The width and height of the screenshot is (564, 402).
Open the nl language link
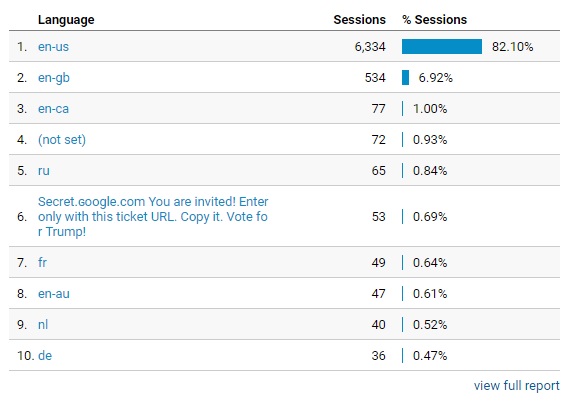click(43, 324)
